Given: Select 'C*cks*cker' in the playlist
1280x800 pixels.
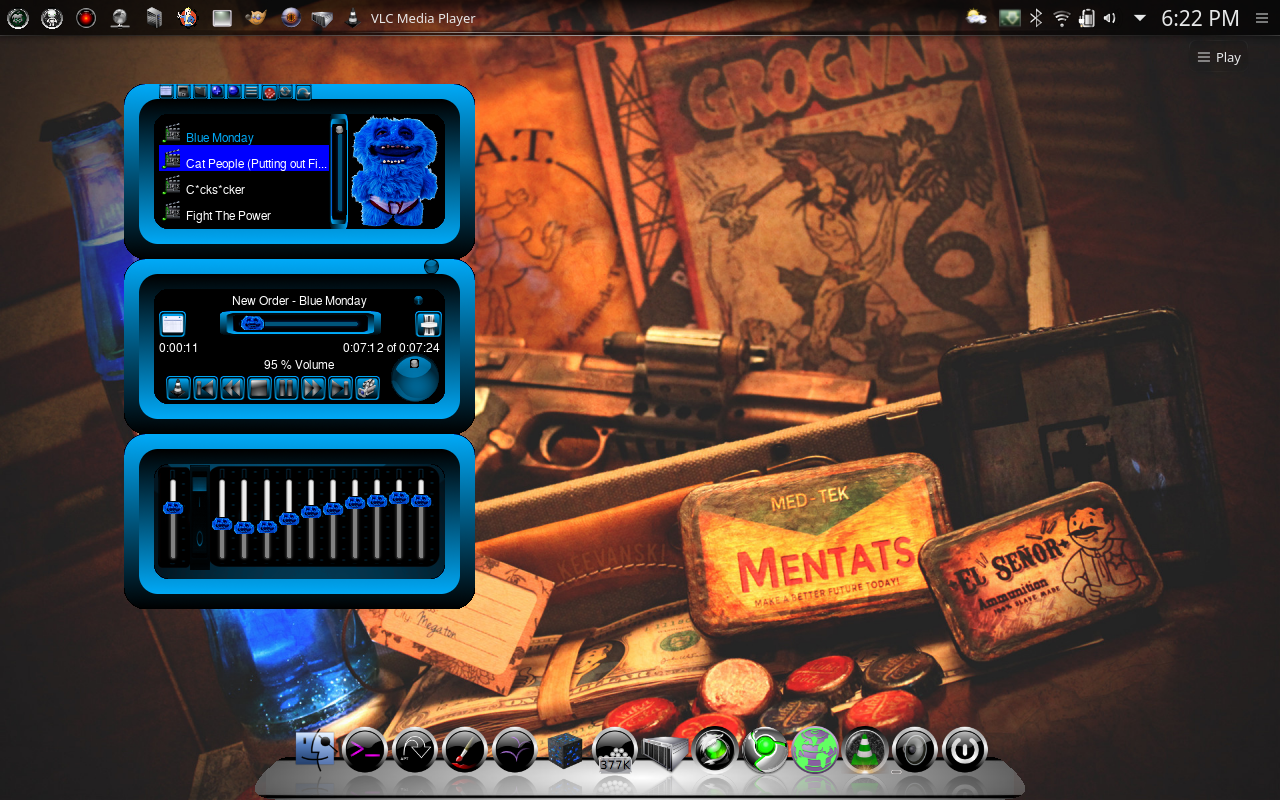Looking at the screenshot, I should click(215, 189).
